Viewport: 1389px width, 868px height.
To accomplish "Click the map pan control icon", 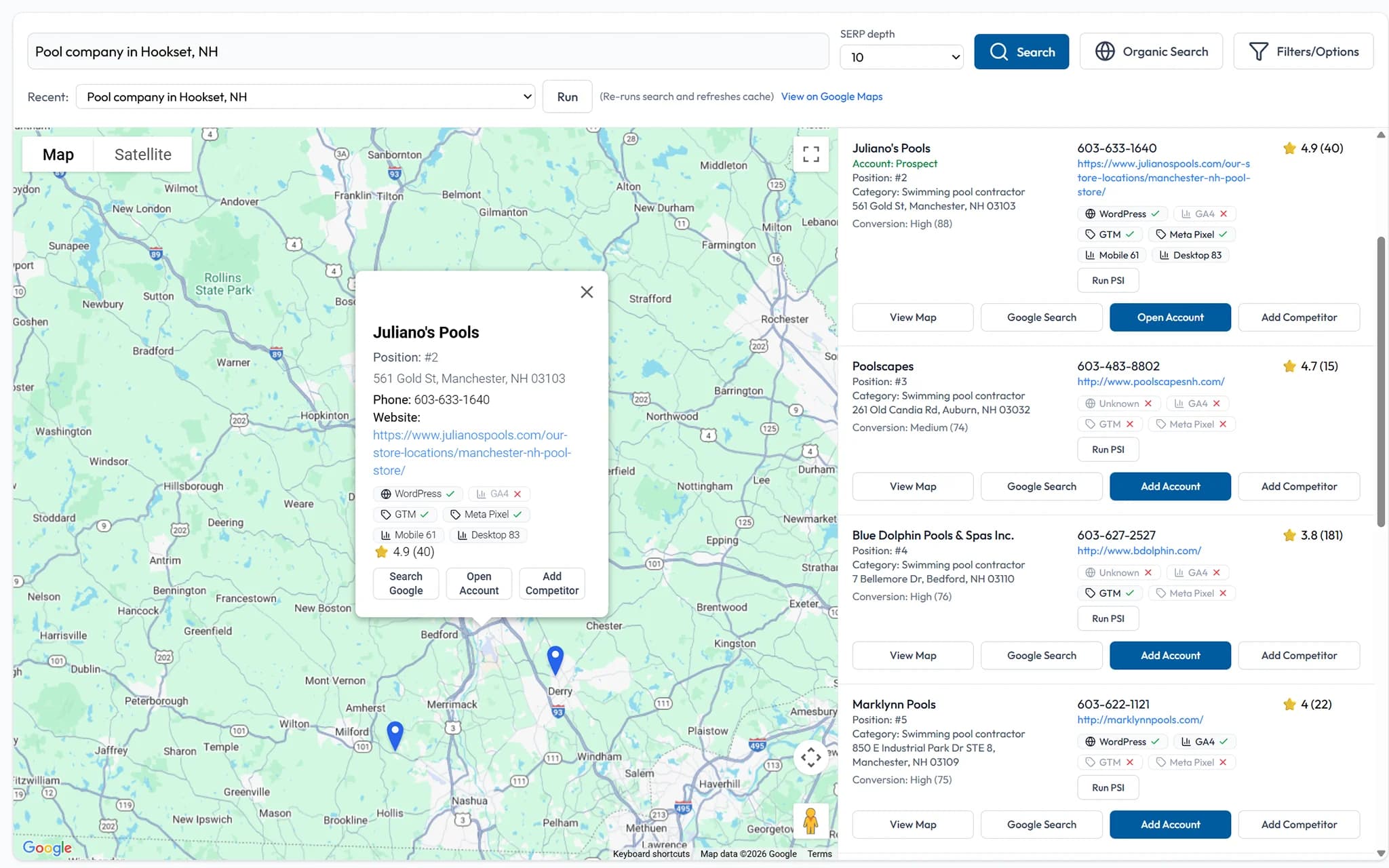I will pyautogui.click(x=810, y=757).
